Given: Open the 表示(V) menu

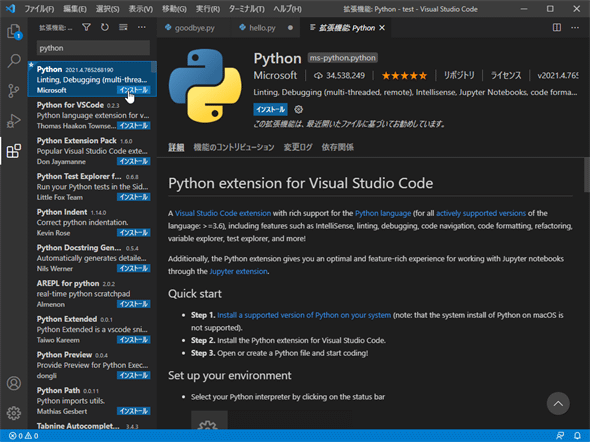Looking at the screenshot, I should click(x=141, y=9).
